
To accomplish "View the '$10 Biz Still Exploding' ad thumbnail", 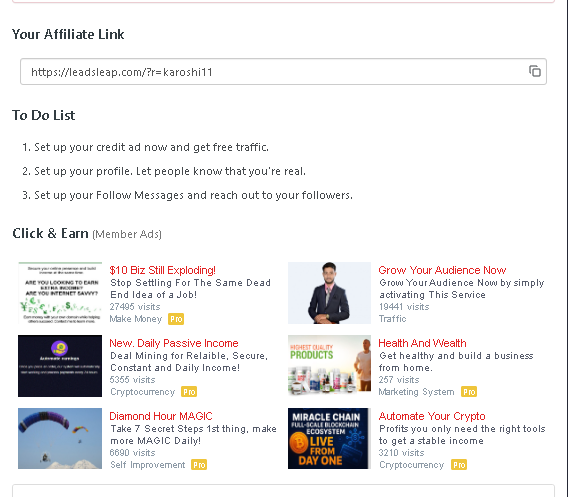I will coord(60,293).
